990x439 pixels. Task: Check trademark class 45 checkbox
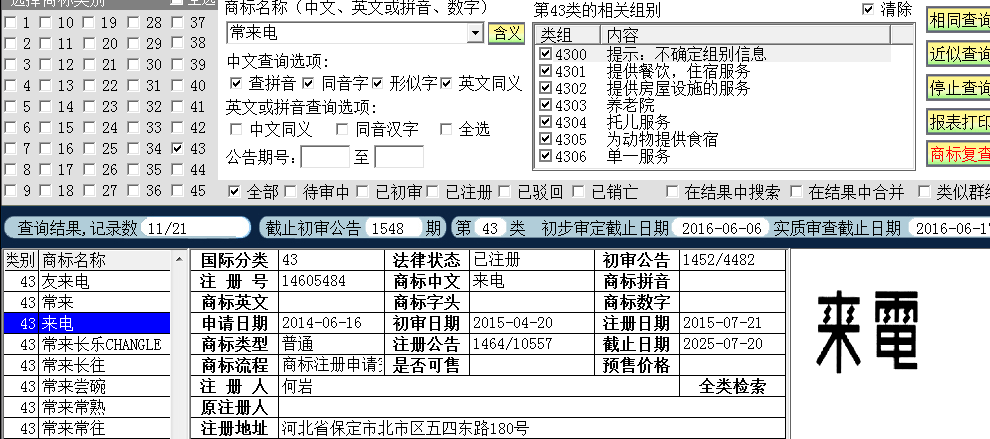point(177,190)
